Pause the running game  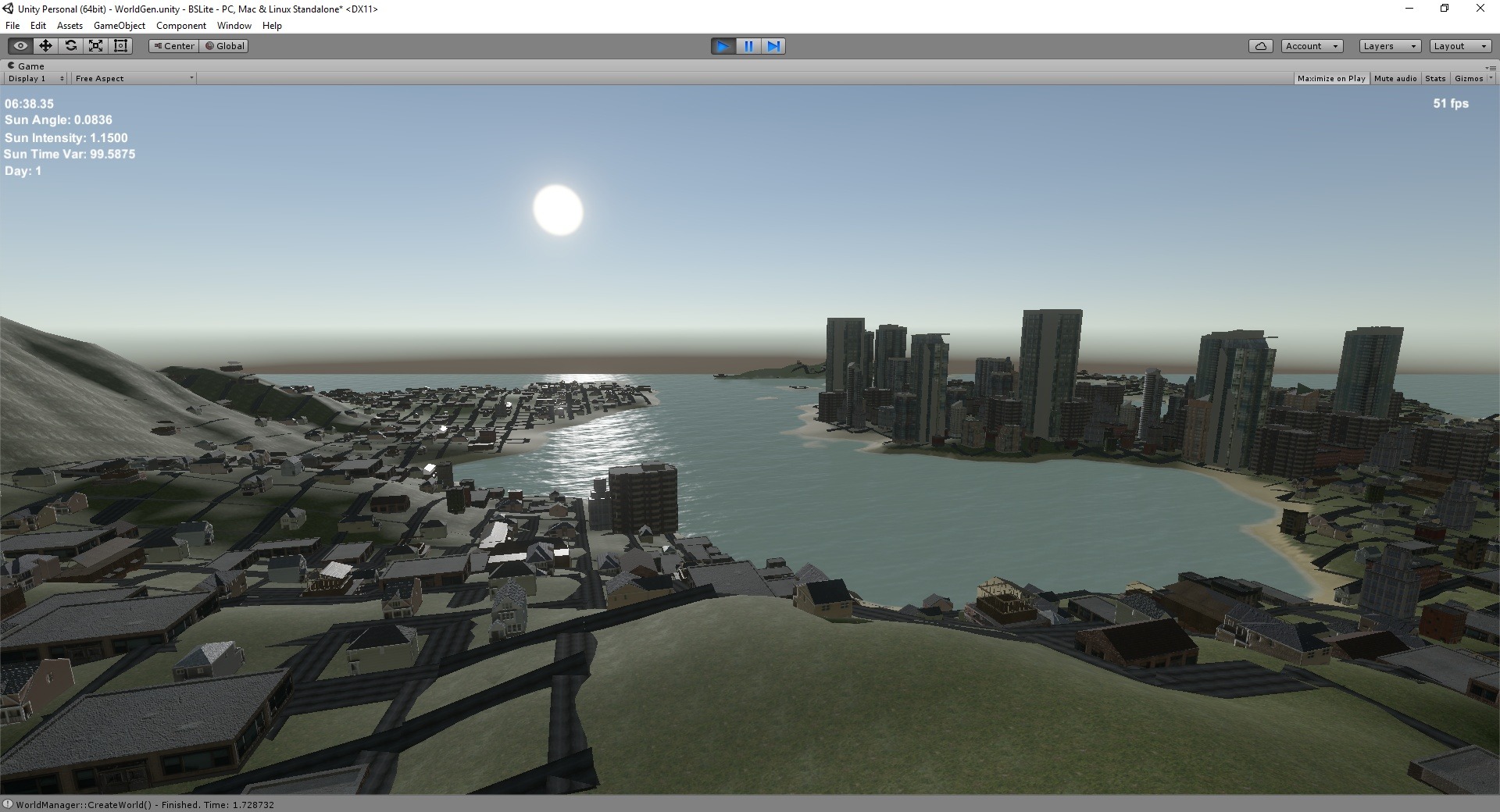(x=748, y=46)
